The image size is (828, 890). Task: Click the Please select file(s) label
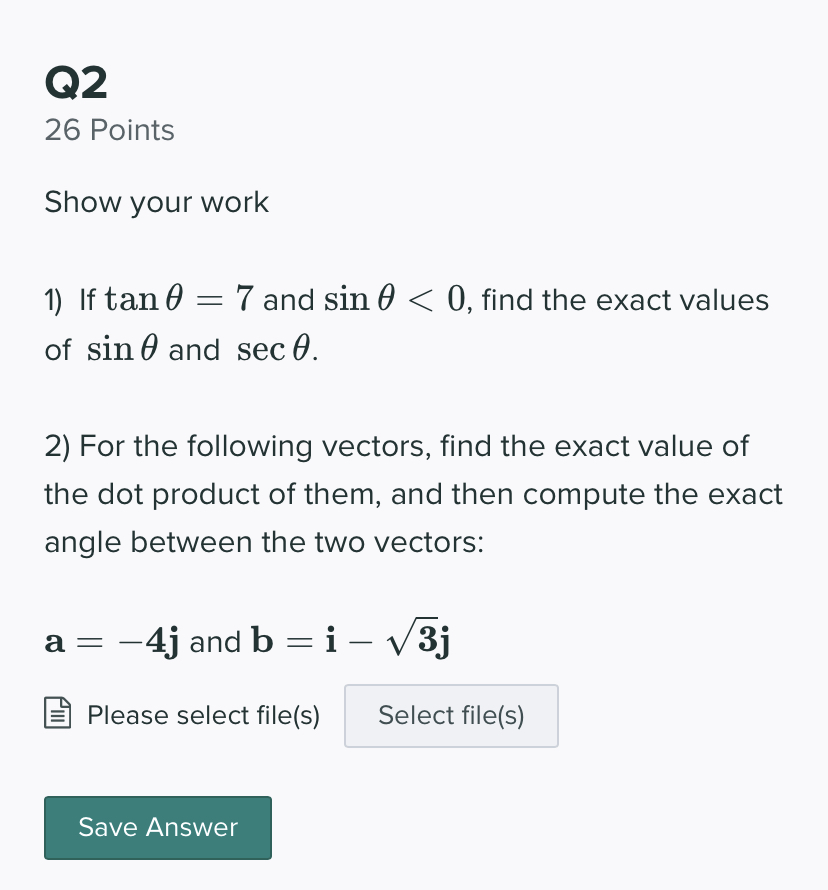tap(203, 715)
